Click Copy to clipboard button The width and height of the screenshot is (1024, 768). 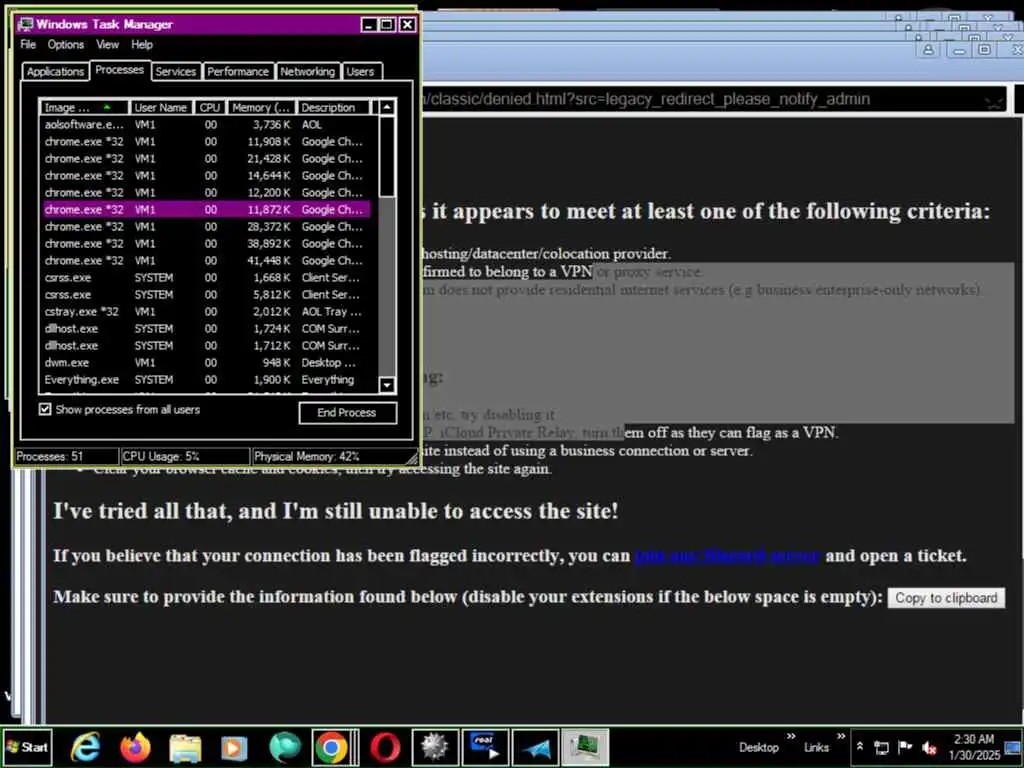click(x=946, y=598)
